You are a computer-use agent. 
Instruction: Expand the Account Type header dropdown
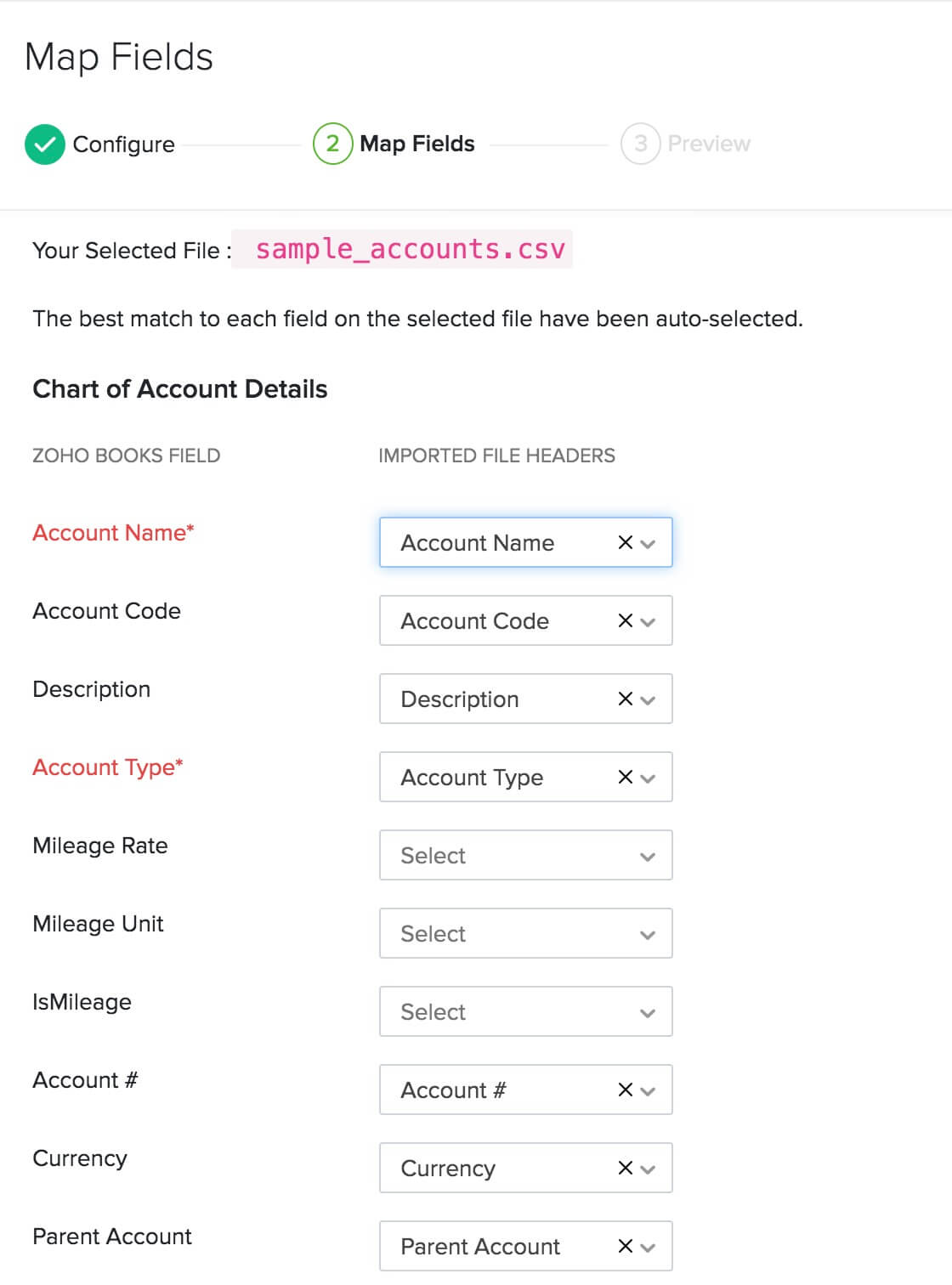[649, 777]
